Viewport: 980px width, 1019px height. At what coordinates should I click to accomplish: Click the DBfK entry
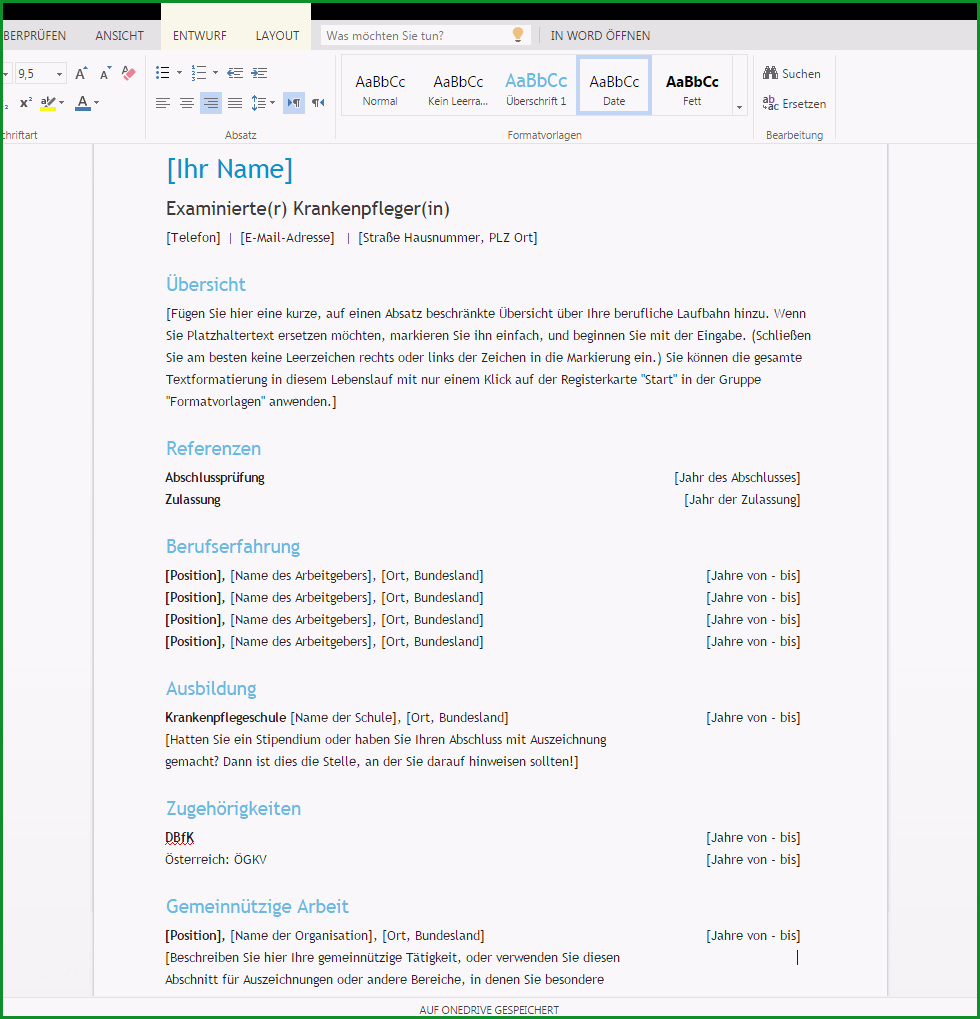180,838
